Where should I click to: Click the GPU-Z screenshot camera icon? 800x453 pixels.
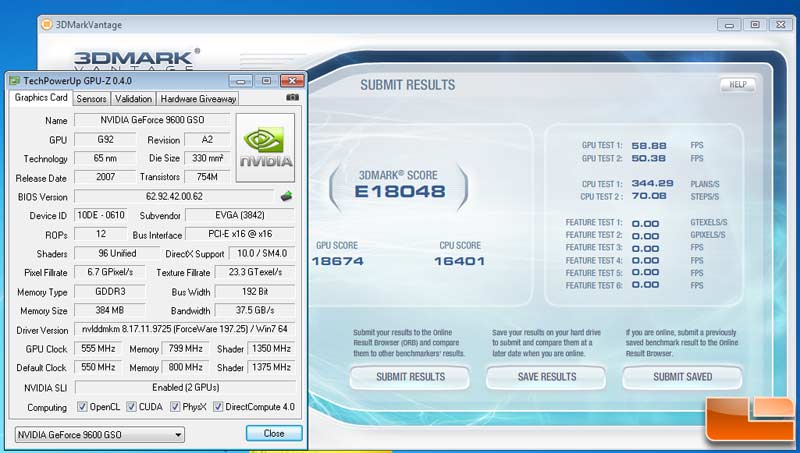point(292,99)
